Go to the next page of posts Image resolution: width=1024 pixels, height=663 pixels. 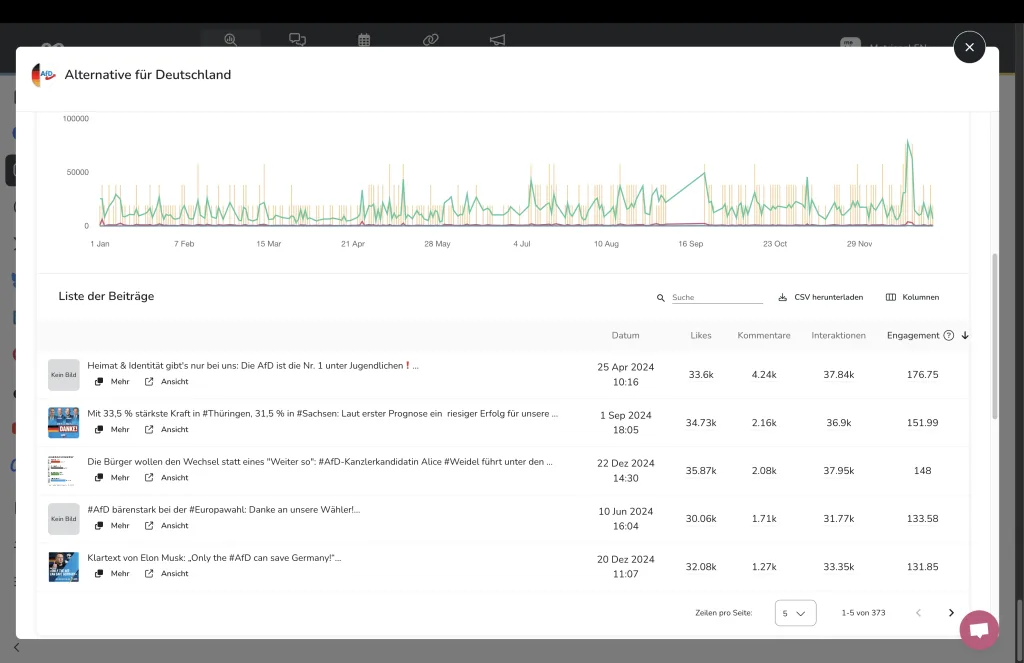951,613
